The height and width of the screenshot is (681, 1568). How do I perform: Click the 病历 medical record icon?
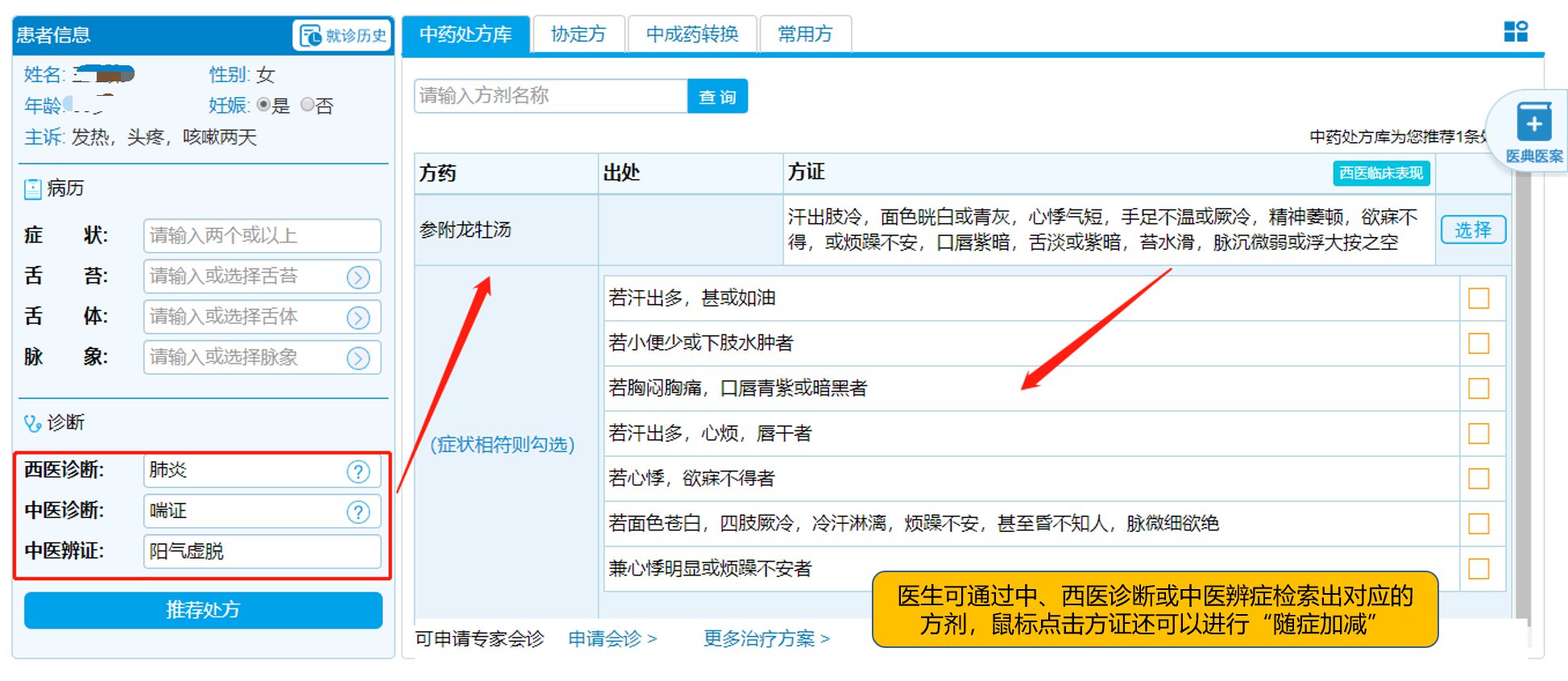pyautogui.click(x=33, y=189)
